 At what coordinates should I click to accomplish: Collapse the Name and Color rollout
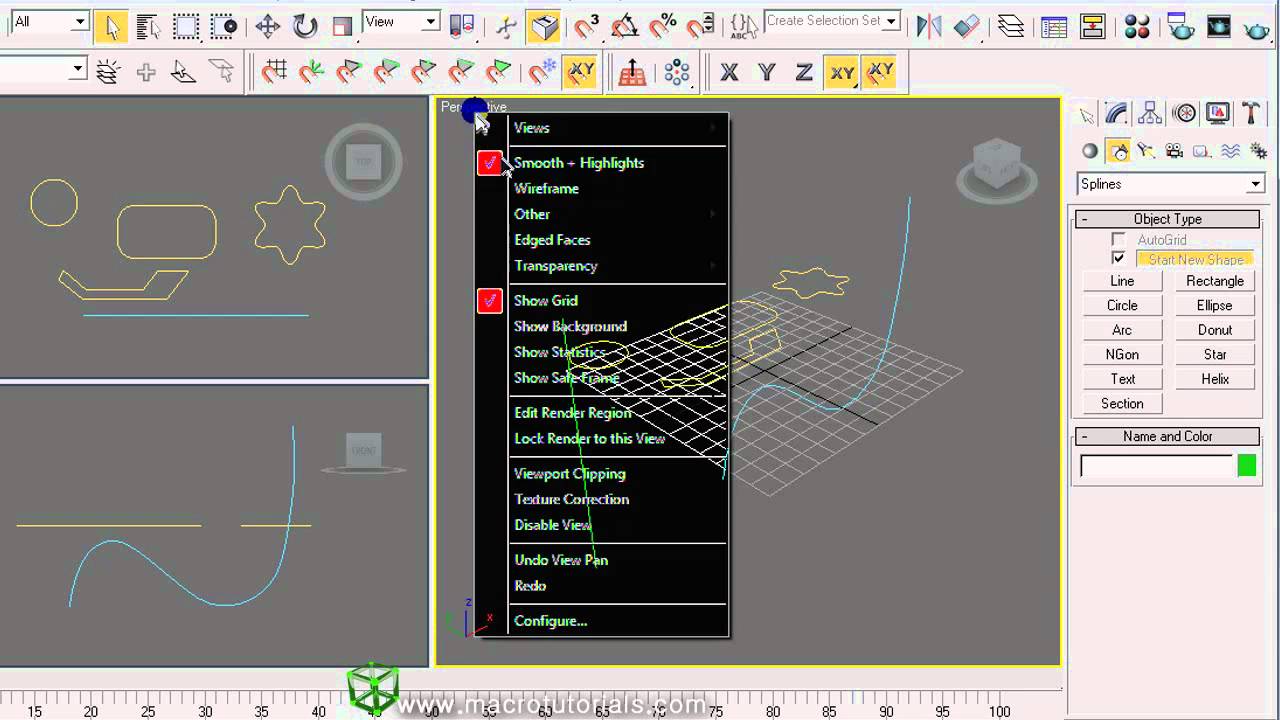(x=1167, y=436)
